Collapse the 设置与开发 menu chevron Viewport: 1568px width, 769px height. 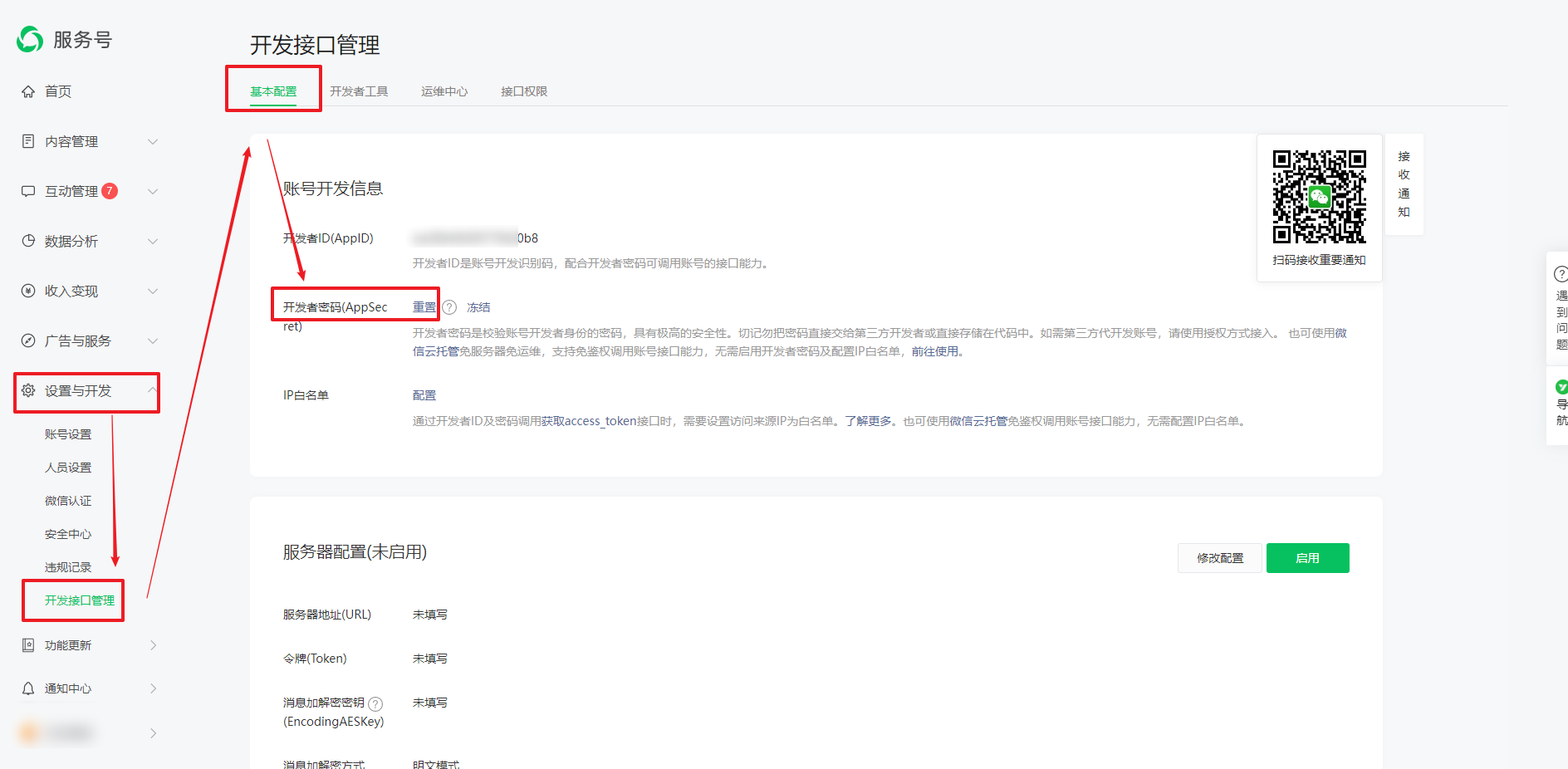pyautogui.click(x=153, y=390)
